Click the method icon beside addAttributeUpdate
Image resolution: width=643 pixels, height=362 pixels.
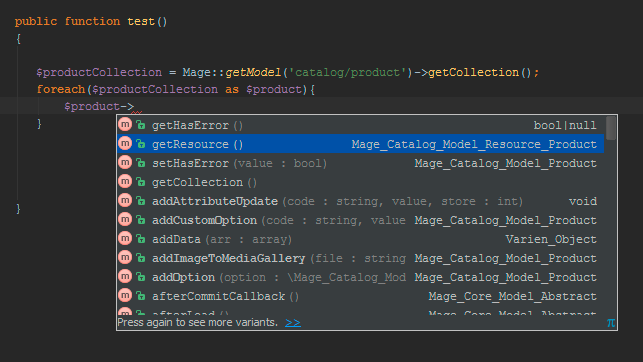click(125, 201)
